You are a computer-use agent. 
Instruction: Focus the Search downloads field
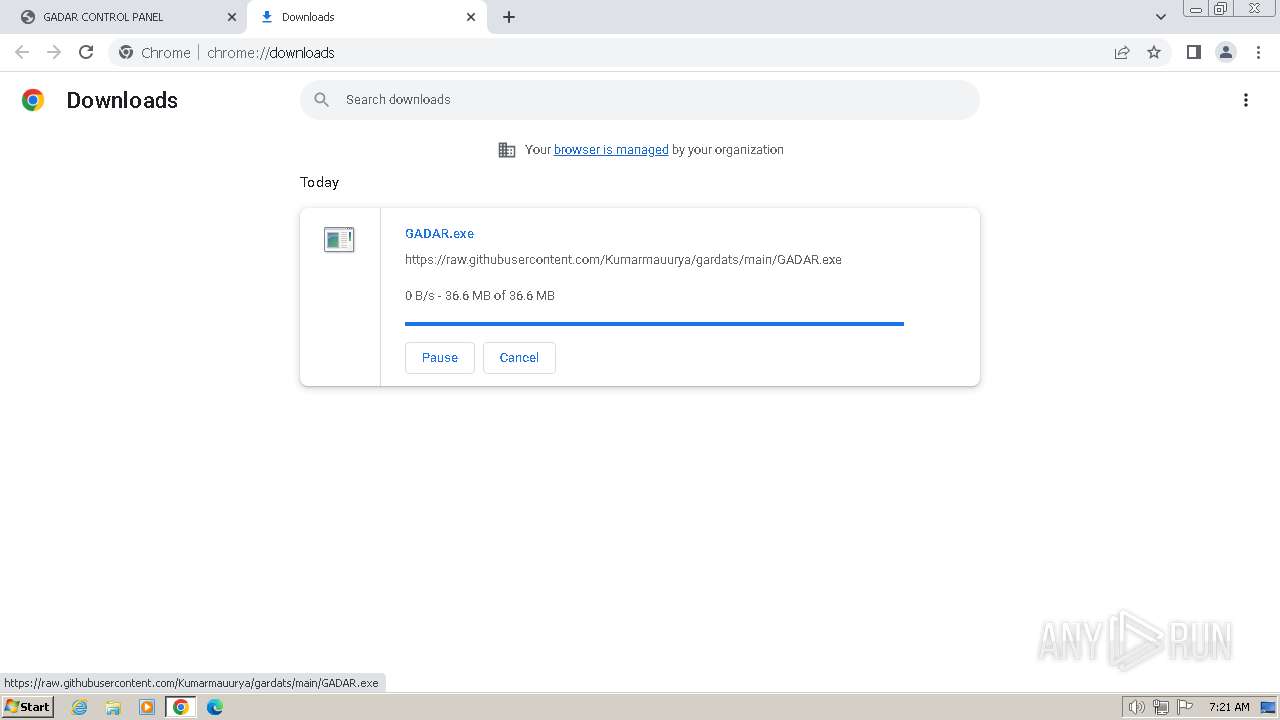pos(640,100)
